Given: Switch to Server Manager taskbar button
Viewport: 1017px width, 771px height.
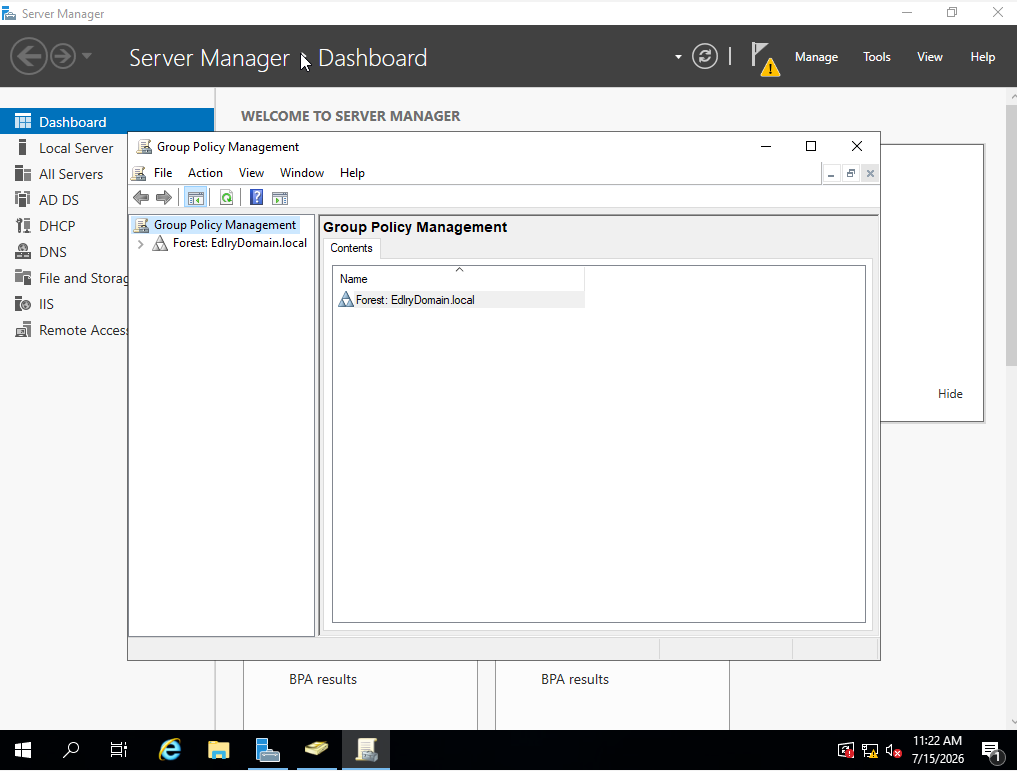Looking at the screenshot, I should coord(267,750).
